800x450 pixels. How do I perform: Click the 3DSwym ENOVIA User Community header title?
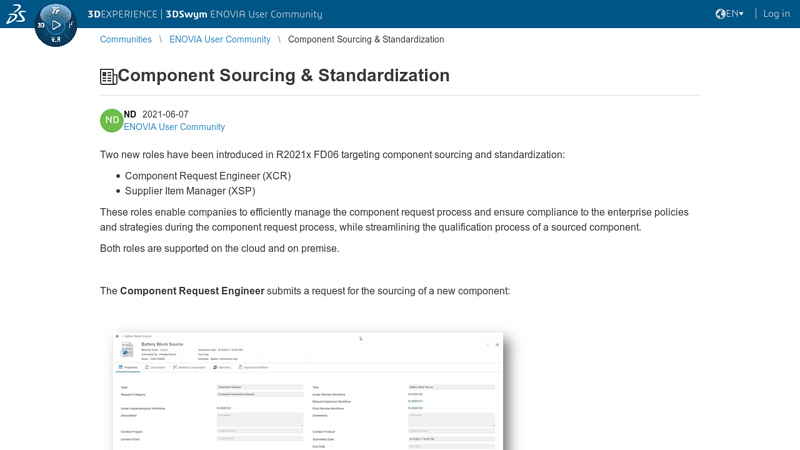(244, 14)
